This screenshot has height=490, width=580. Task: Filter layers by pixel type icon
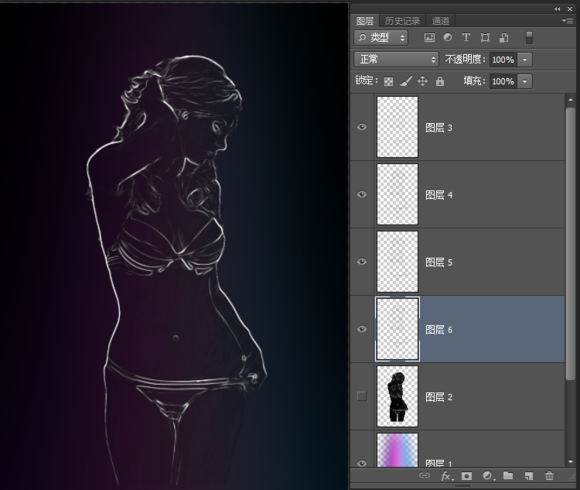(429, 37)
